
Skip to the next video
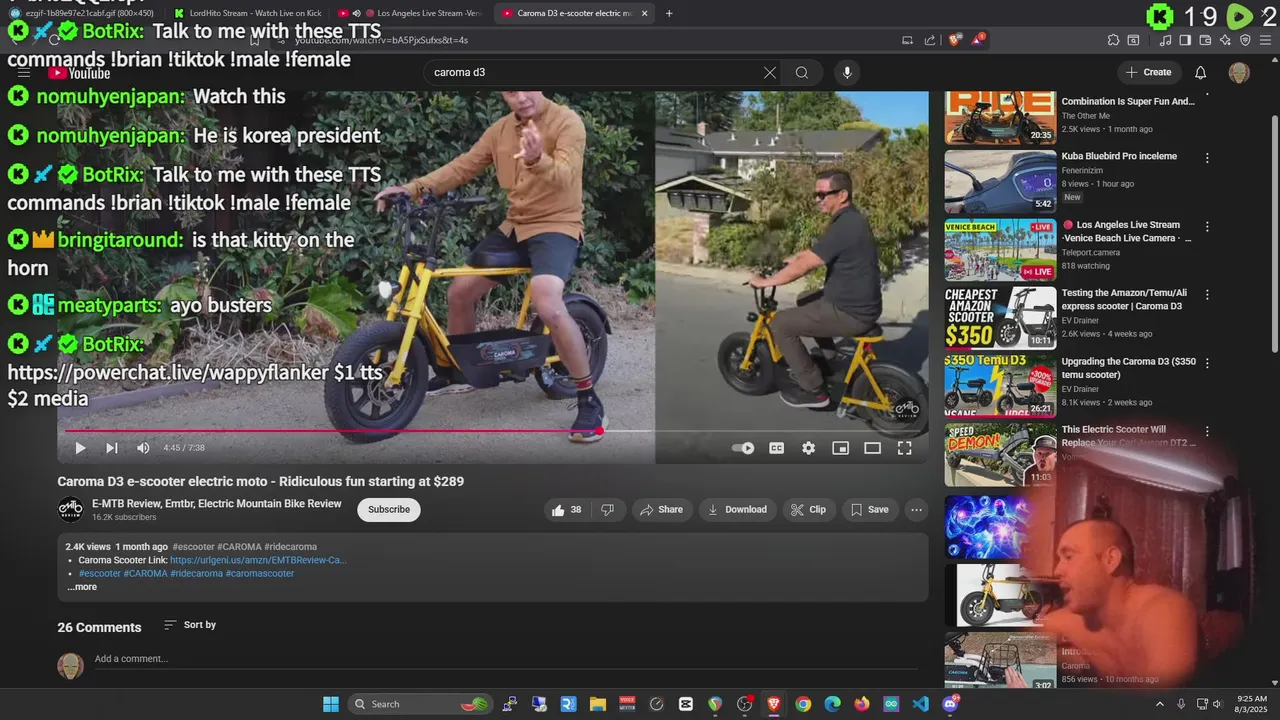[x=112, y=448]
